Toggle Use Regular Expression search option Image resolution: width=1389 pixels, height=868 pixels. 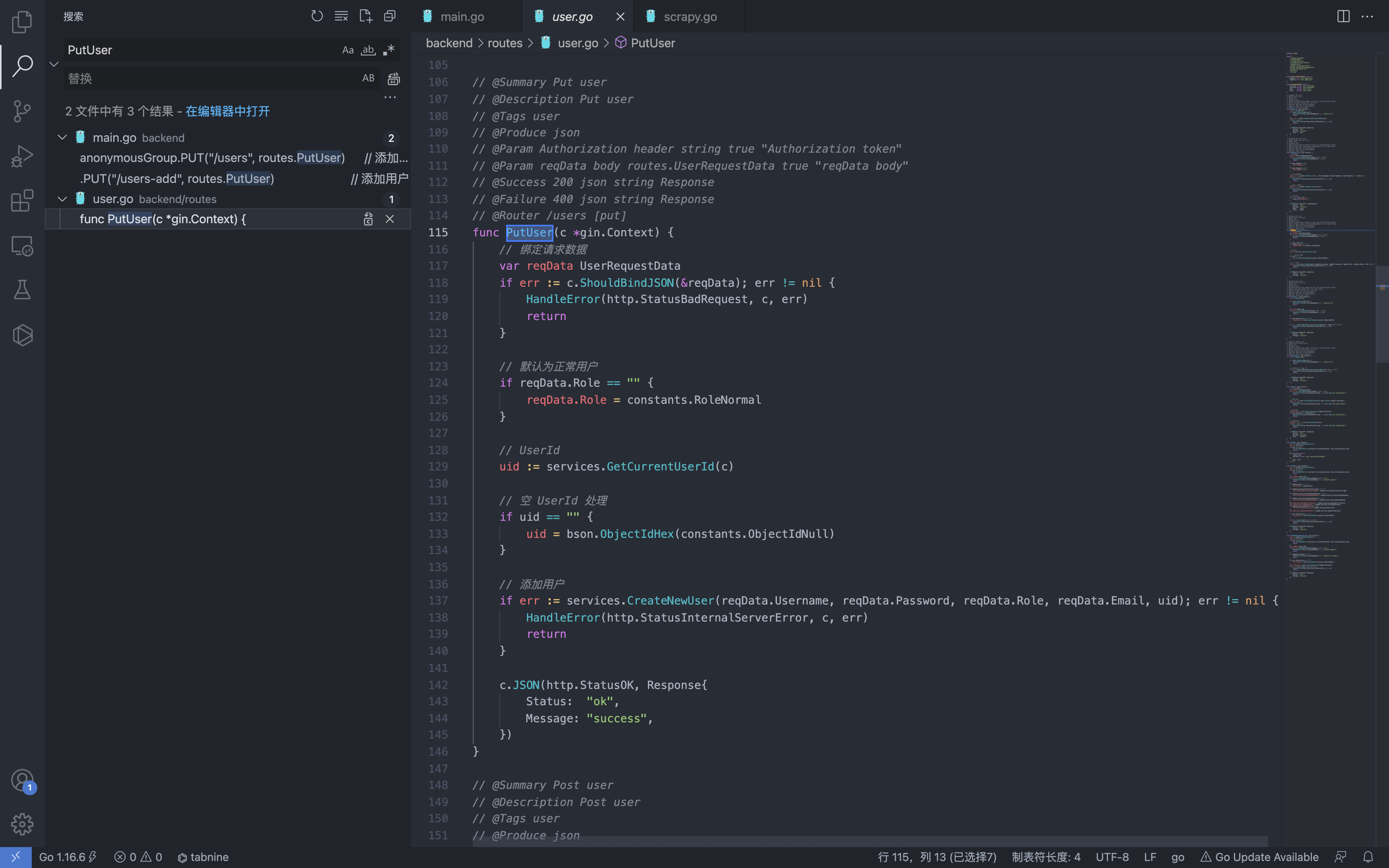point(389,50)
